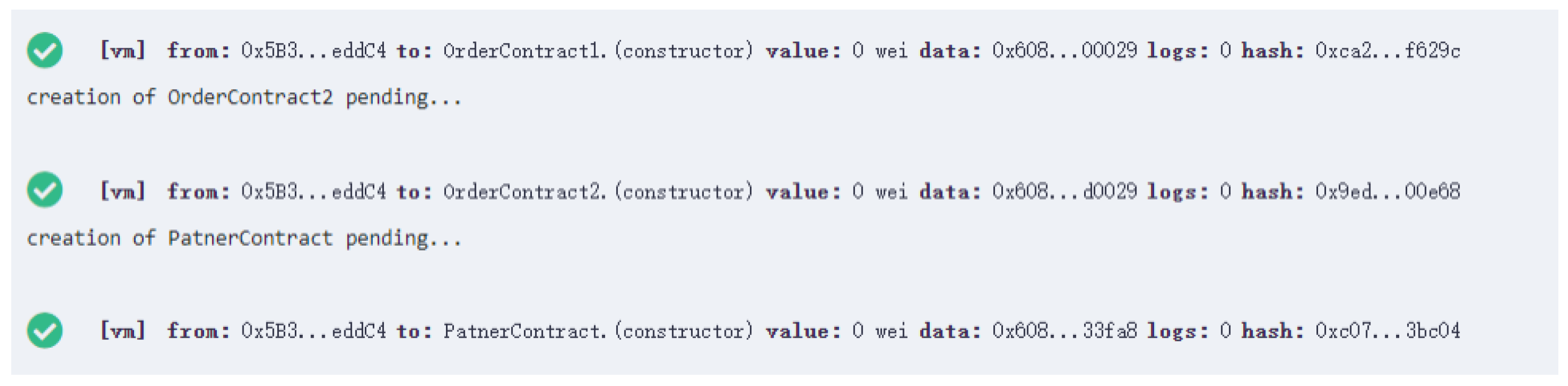Click the green check icon for OrderContract1 transaction

pyautogui.click(x=44, y=50)
